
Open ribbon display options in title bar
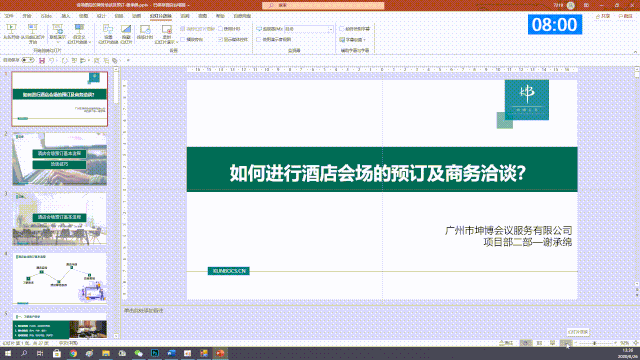(x=586, y=5)
